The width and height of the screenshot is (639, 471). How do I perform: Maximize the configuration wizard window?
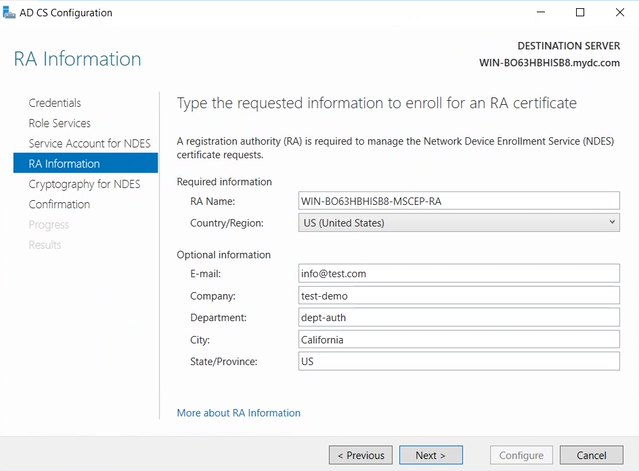tap(580, 12)
